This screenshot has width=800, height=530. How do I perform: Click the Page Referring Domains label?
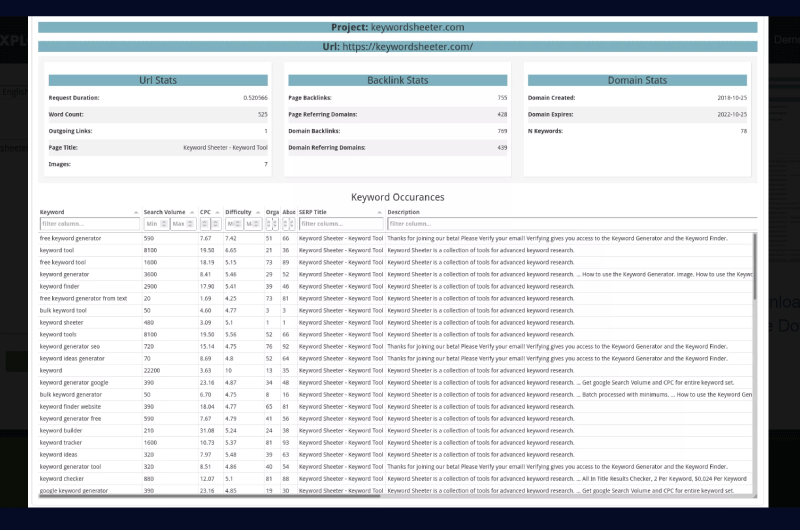[322, 114]
